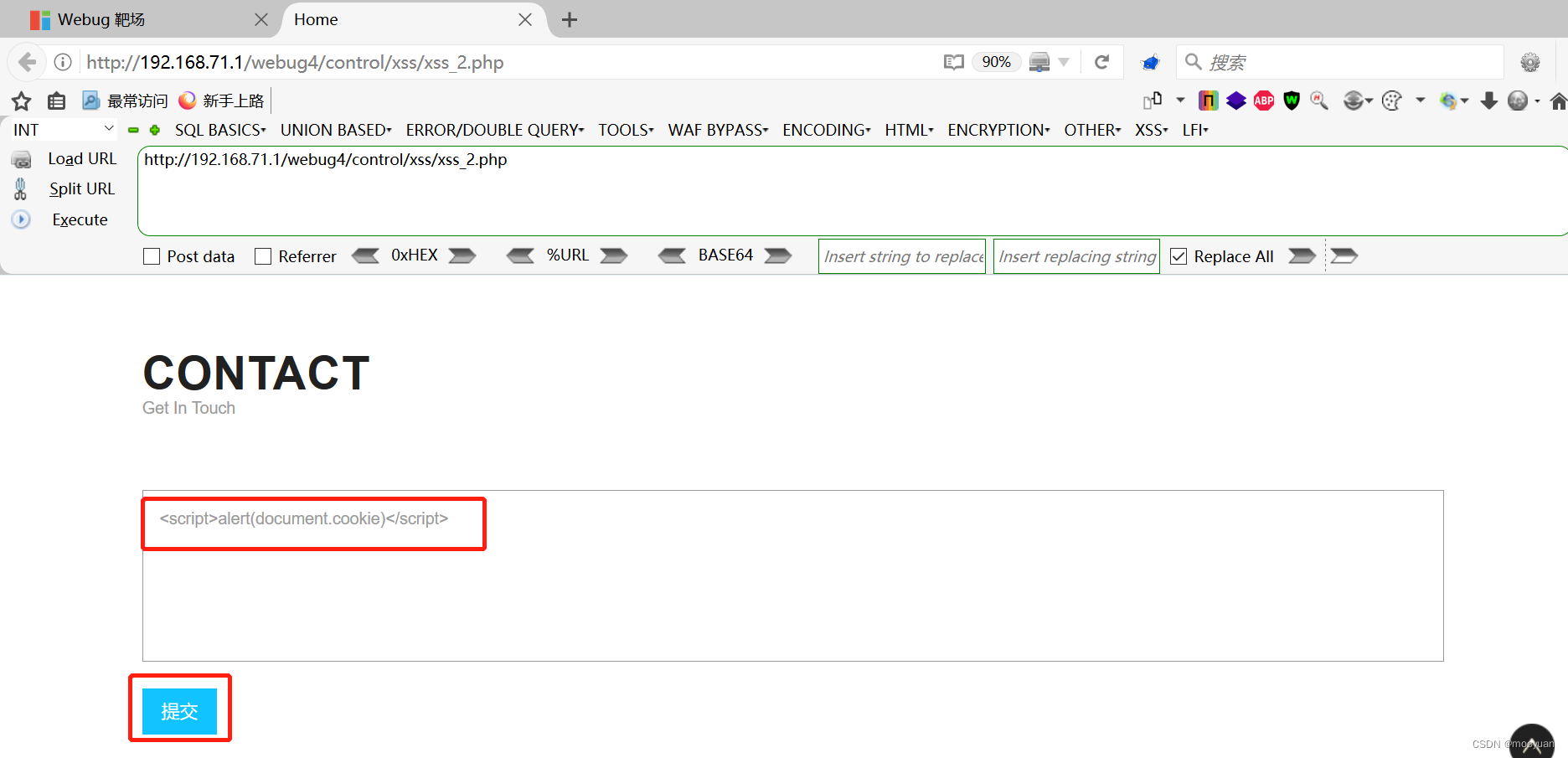Click the 90% zoom level indicator

996,62
